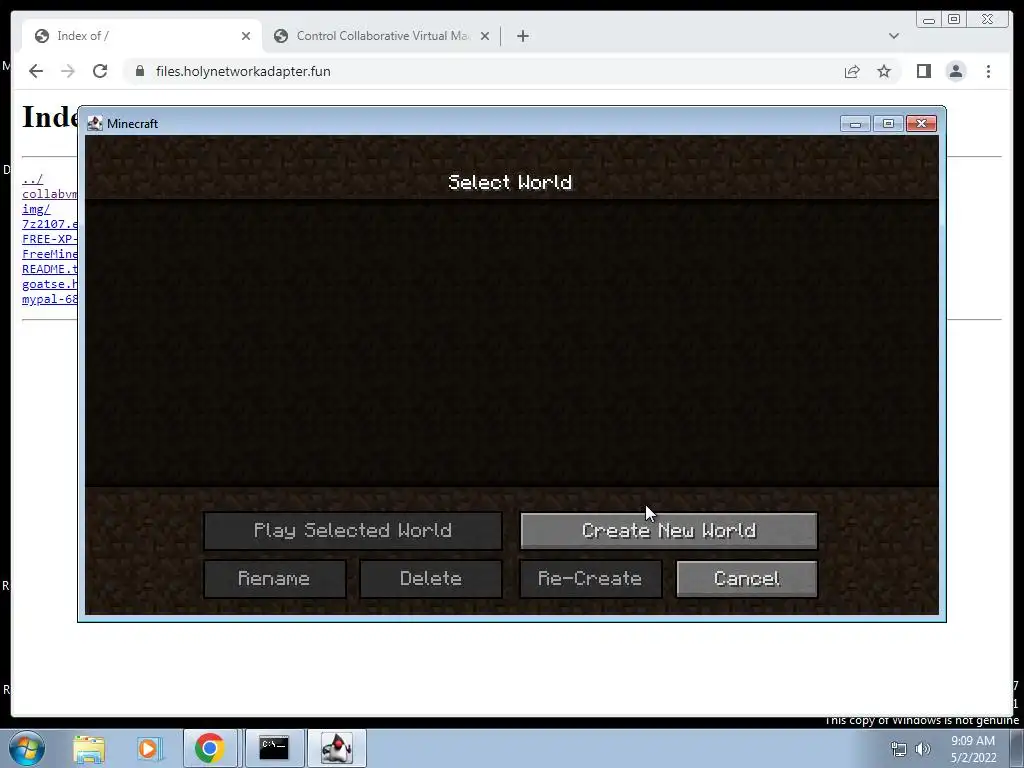Click the disabled Play Selected World button
Screen dimensions: 1024x768
pos(353,530)
